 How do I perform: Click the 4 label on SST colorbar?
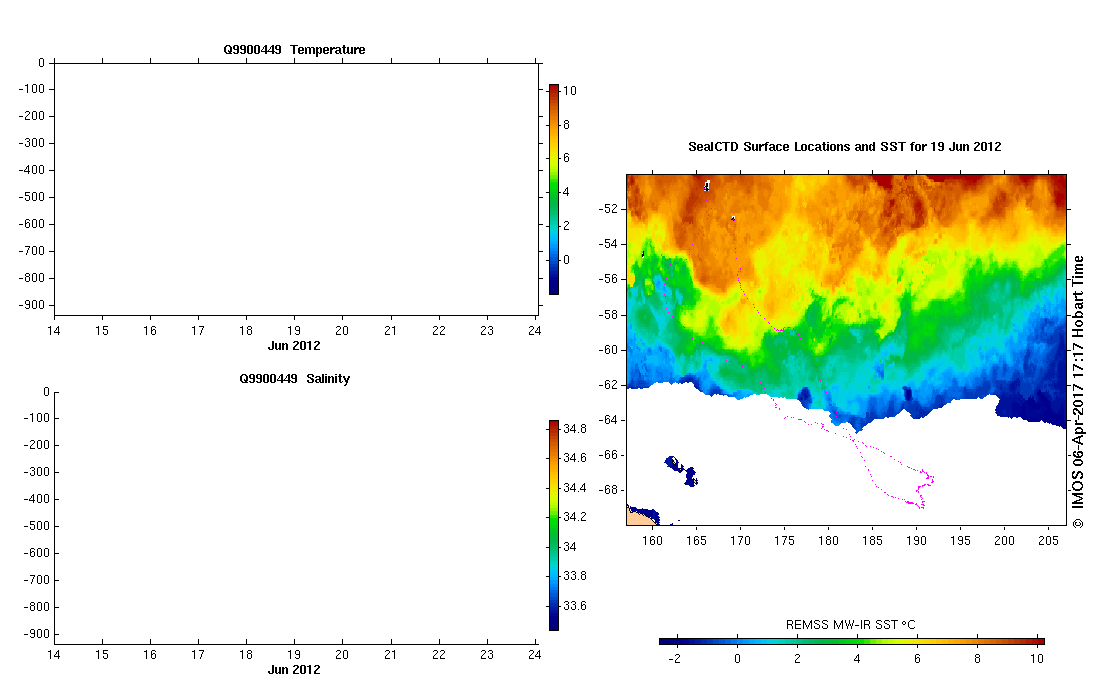tap(856, 659)
